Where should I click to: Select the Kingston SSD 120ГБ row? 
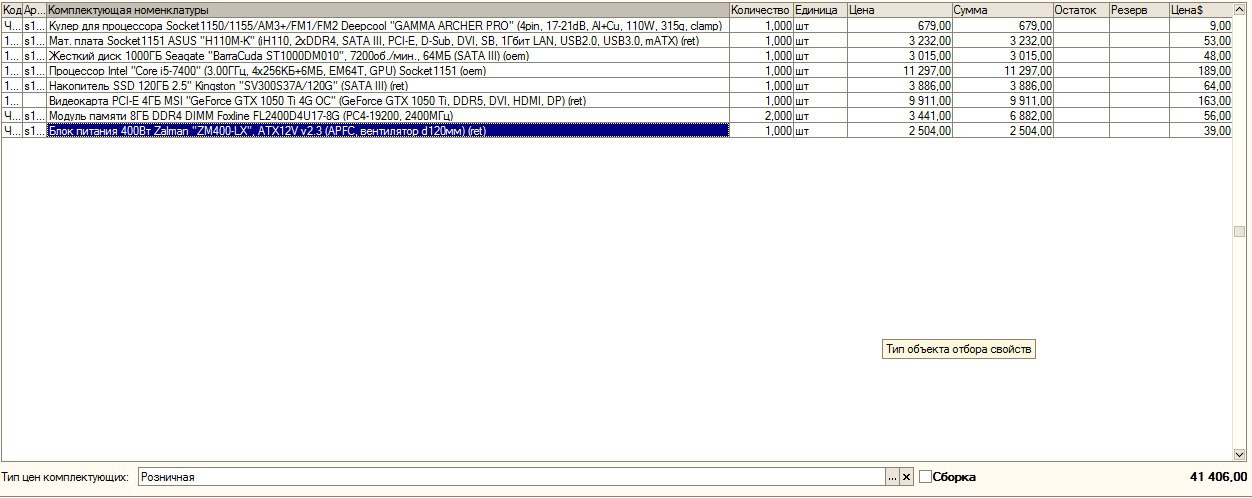tap(385, 86)
